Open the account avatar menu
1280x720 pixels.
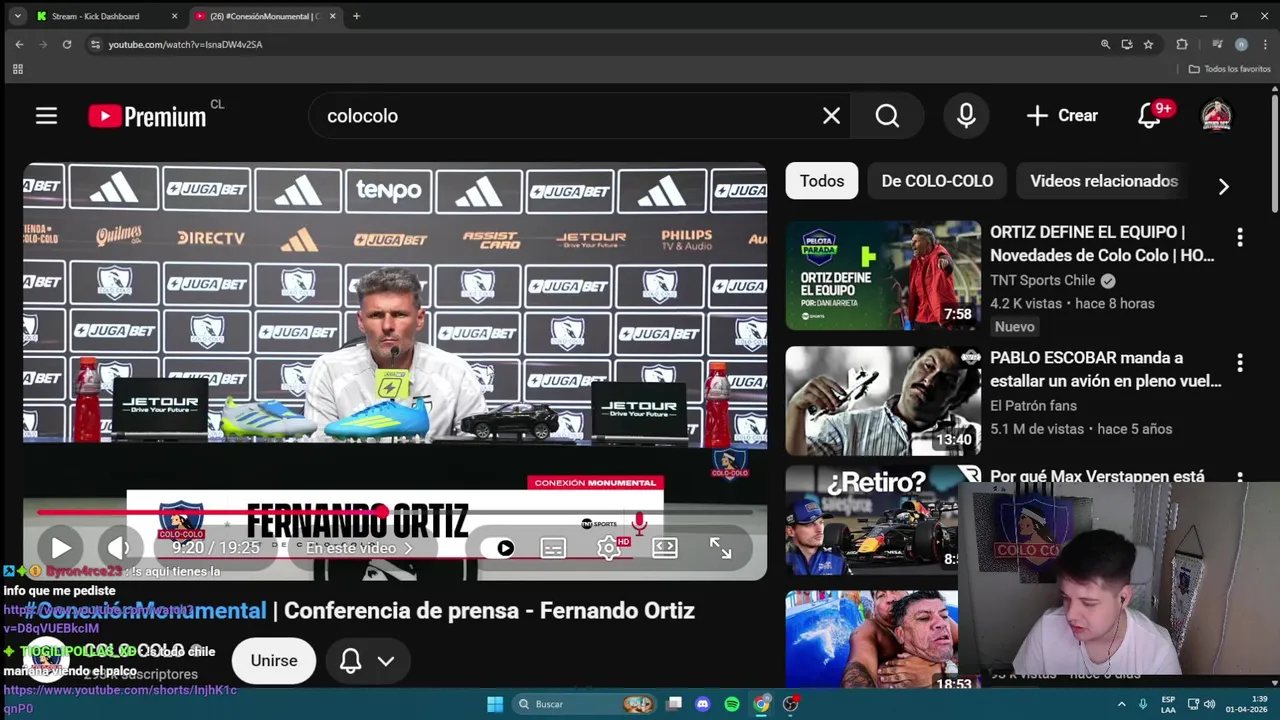(x=1216, y=116)
